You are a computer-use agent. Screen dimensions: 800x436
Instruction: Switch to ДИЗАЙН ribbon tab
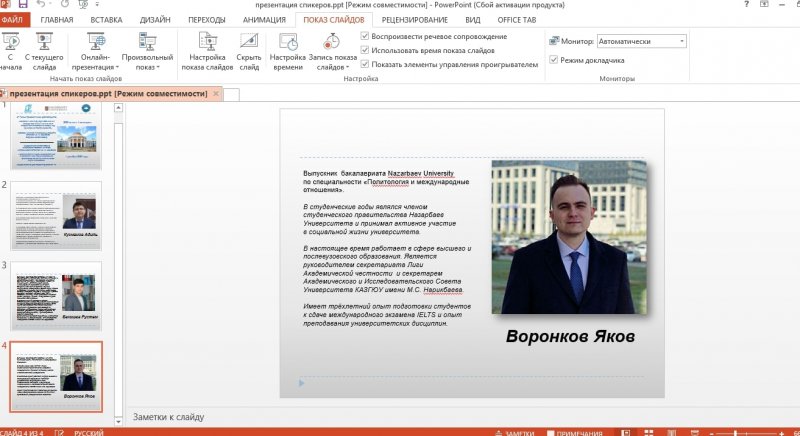tap(155, 20)
